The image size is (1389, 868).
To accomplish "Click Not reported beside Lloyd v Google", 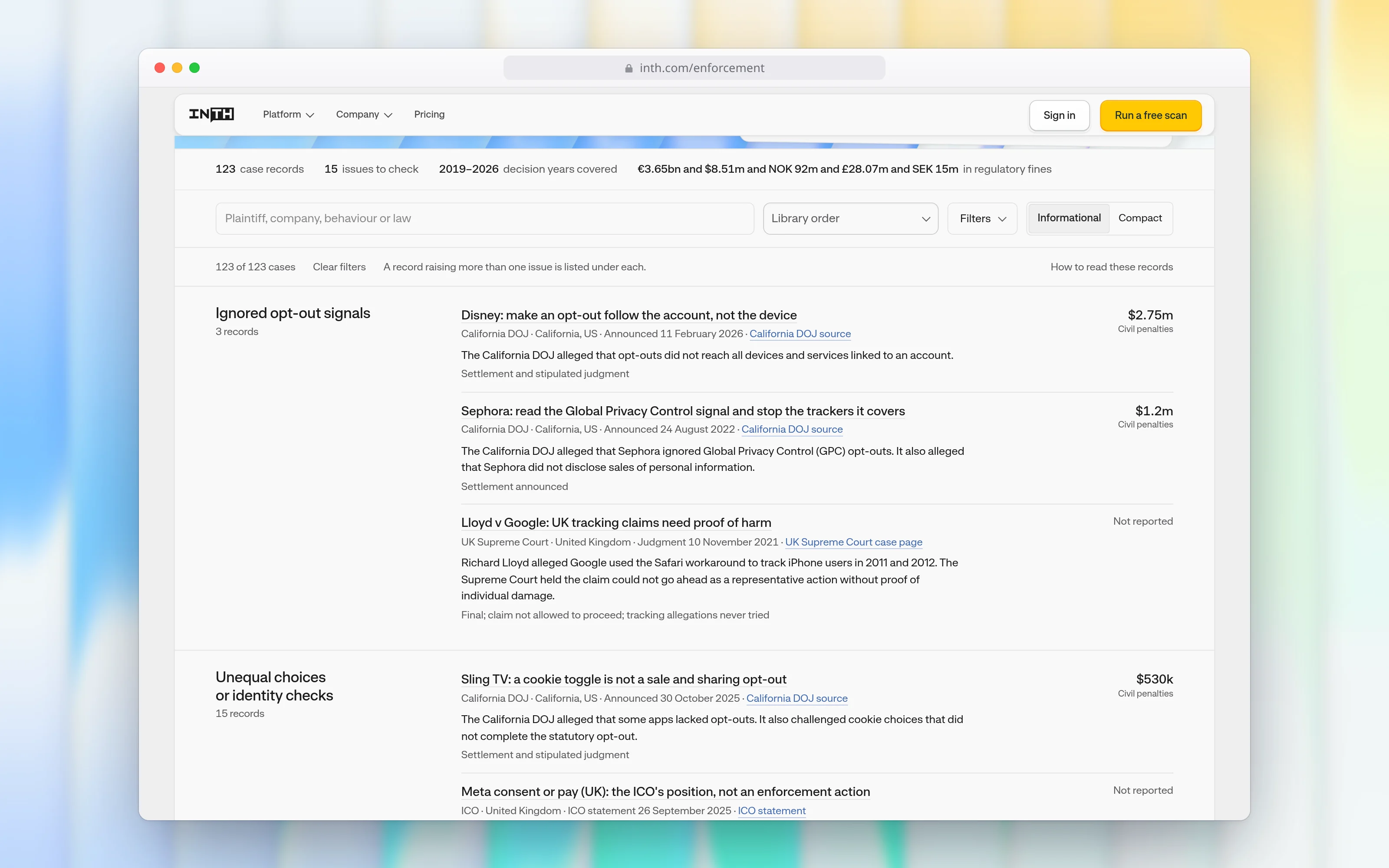I will coord(1143,521).
